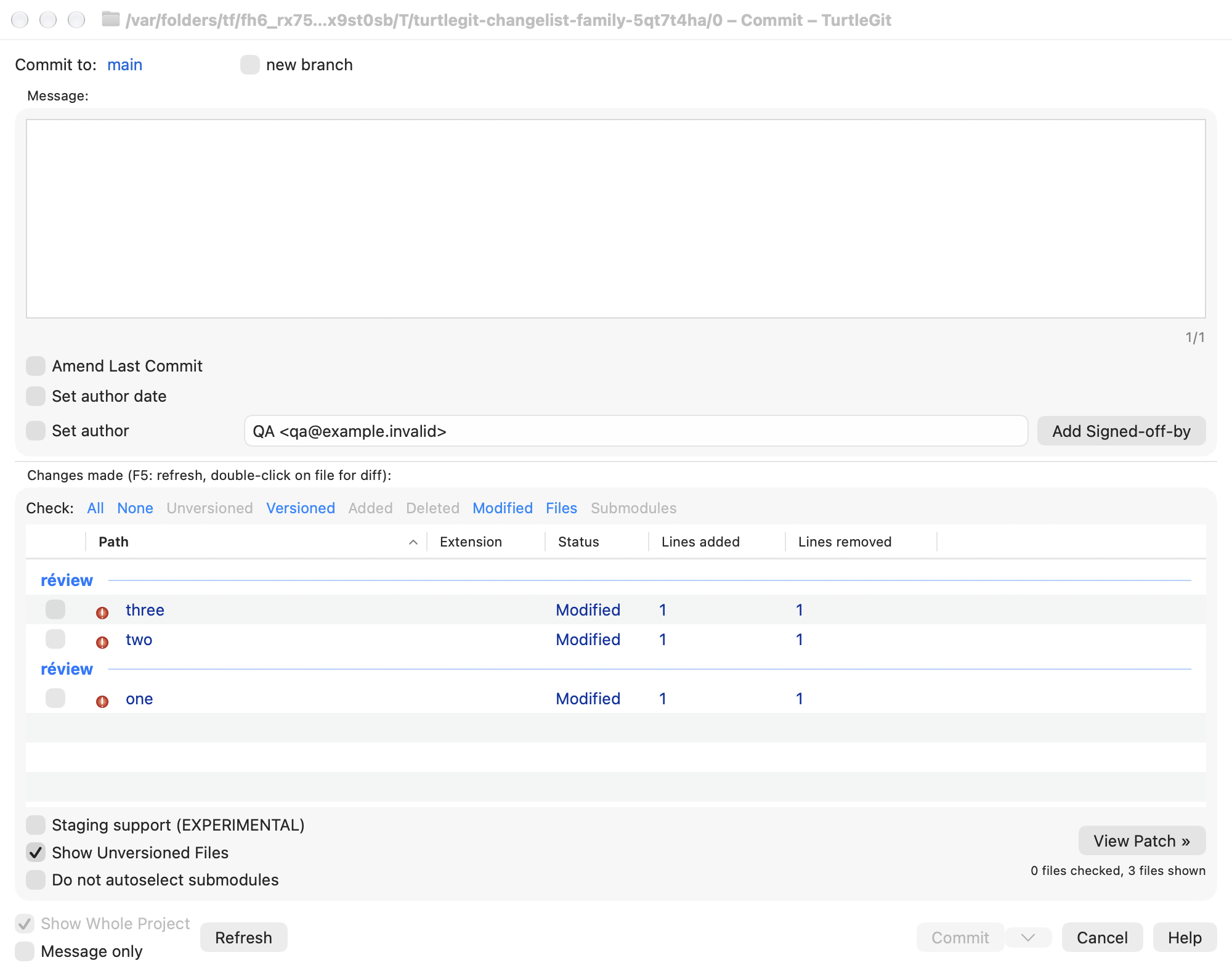Click the modified status icon beside 'two'
Viewport: 1232px width, 976px height.
[x=102, y=641]
